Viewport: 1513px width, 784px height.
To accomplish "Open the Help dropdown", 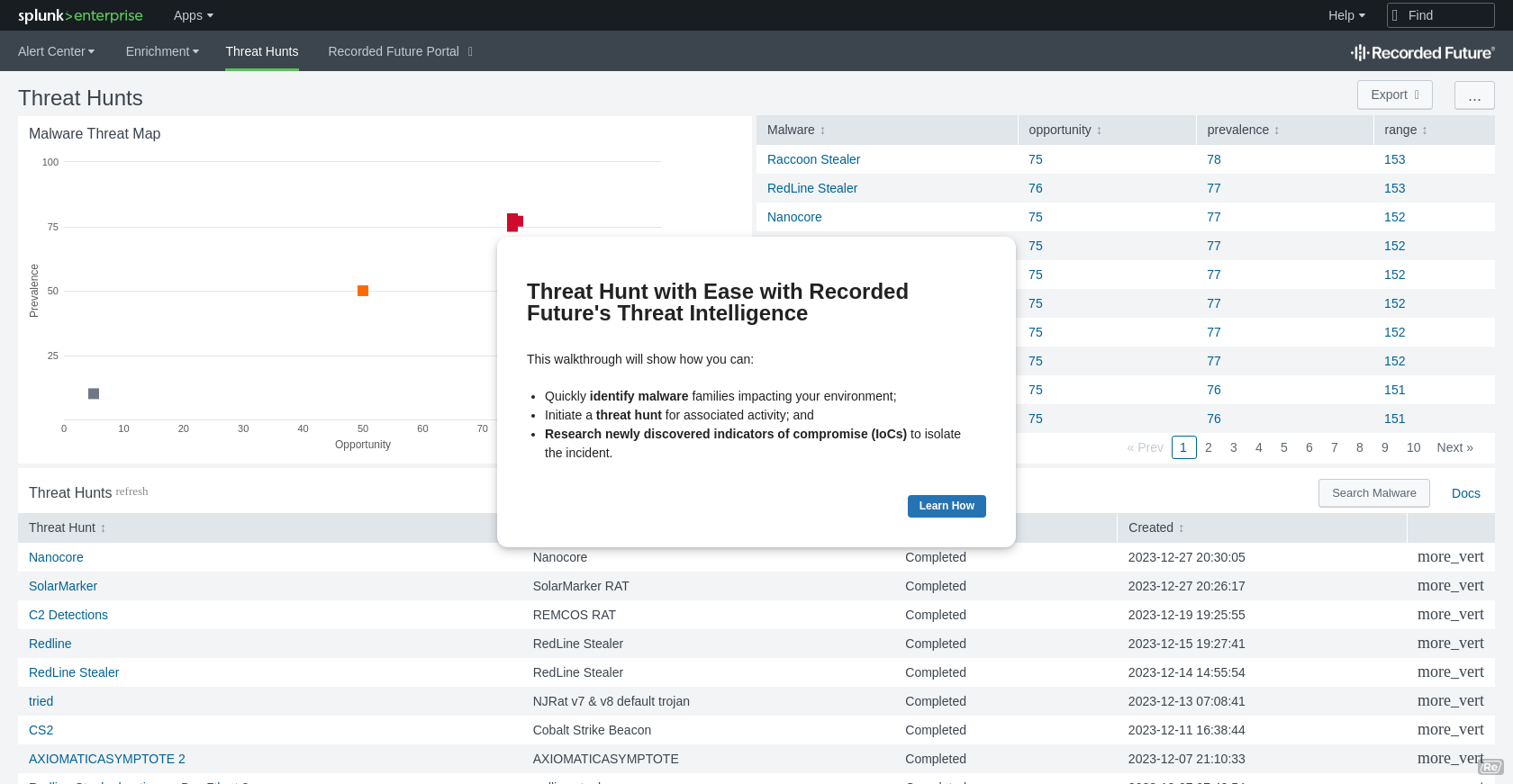I will (1346, 15).
